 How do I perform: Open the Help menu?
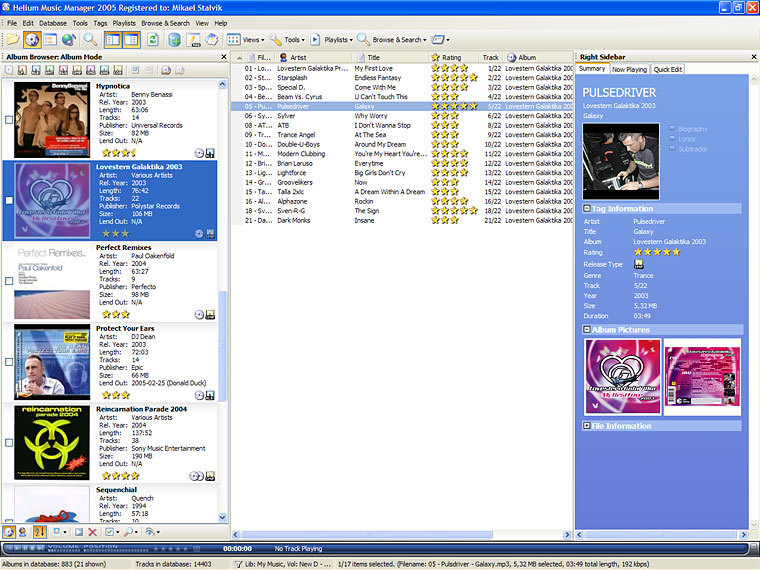coord(221,23)
